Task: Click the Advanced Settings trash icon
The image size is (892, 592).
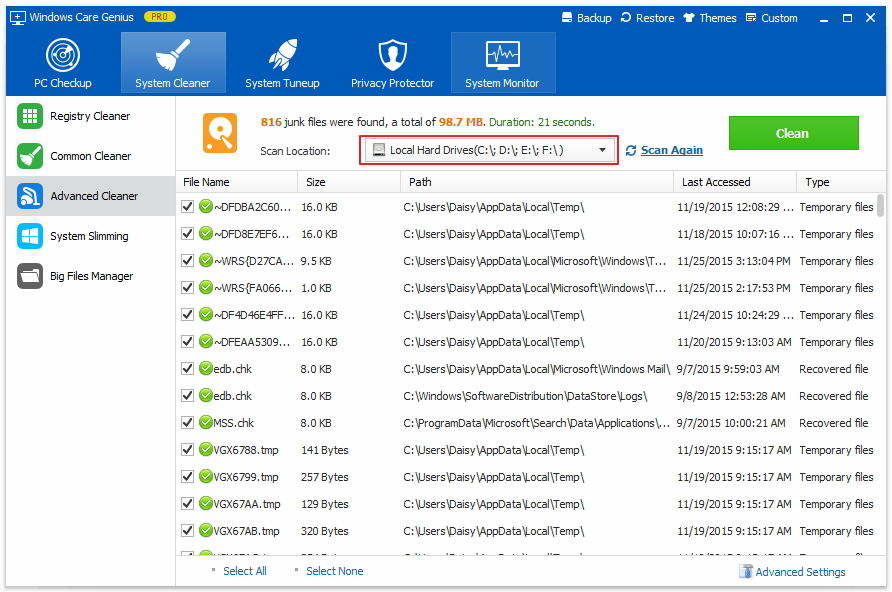Action: tap(746, 571)
